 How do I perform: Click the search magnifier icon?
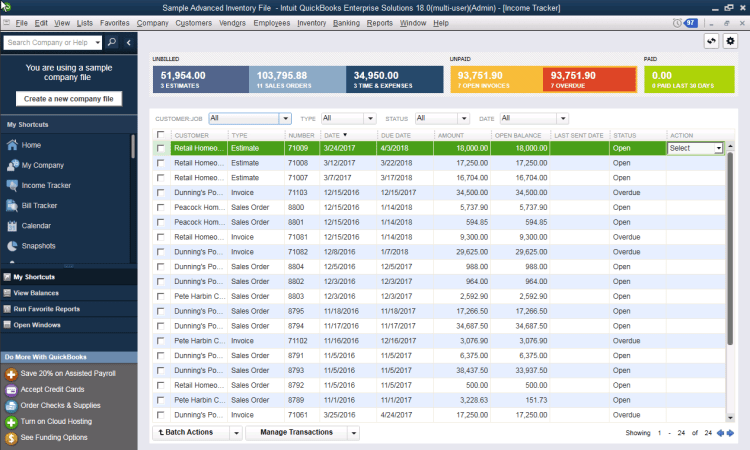(x=112, y=42)
